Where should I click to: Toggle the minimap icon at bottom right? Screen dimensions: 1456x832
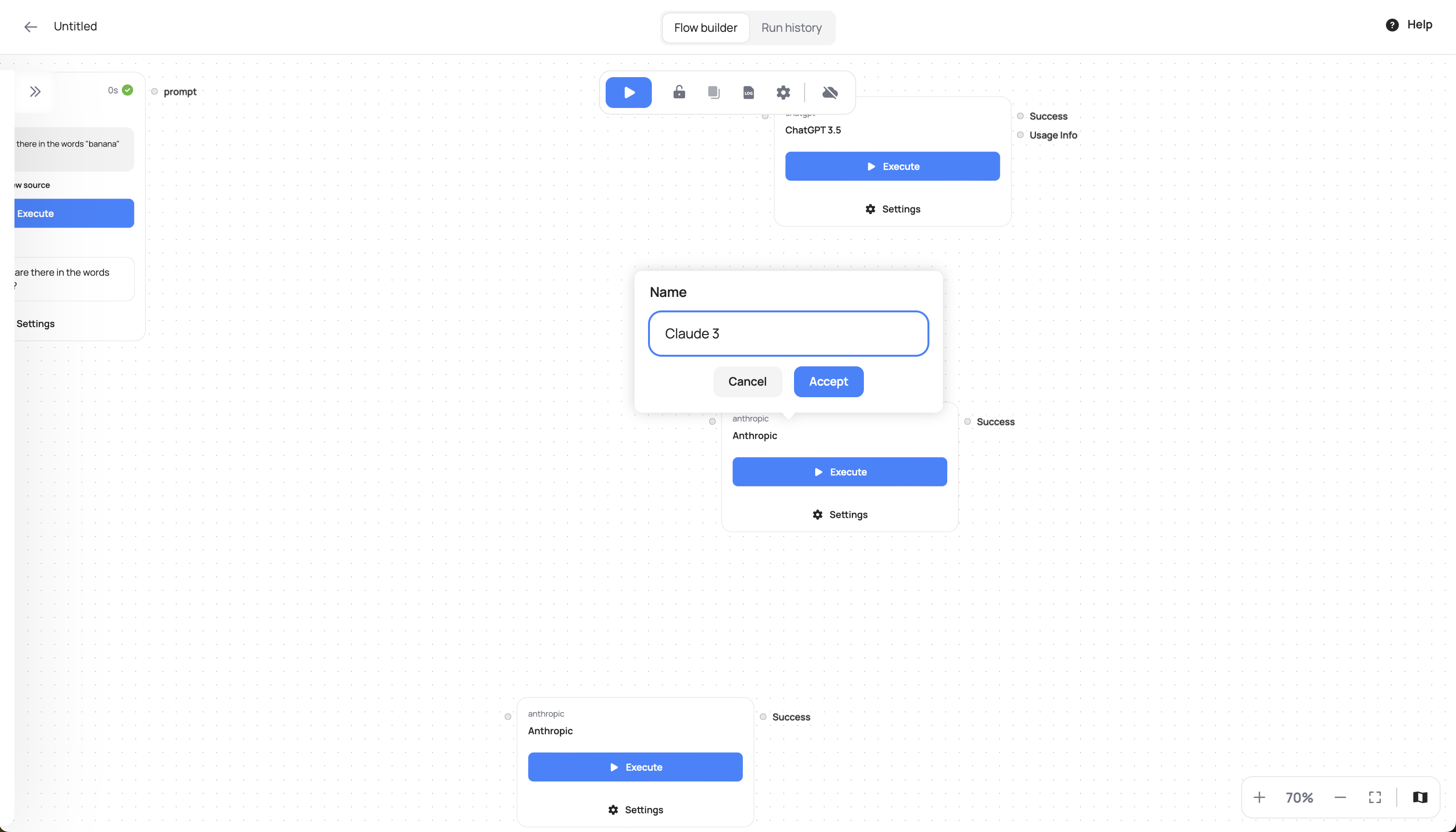pos(1420,797)
